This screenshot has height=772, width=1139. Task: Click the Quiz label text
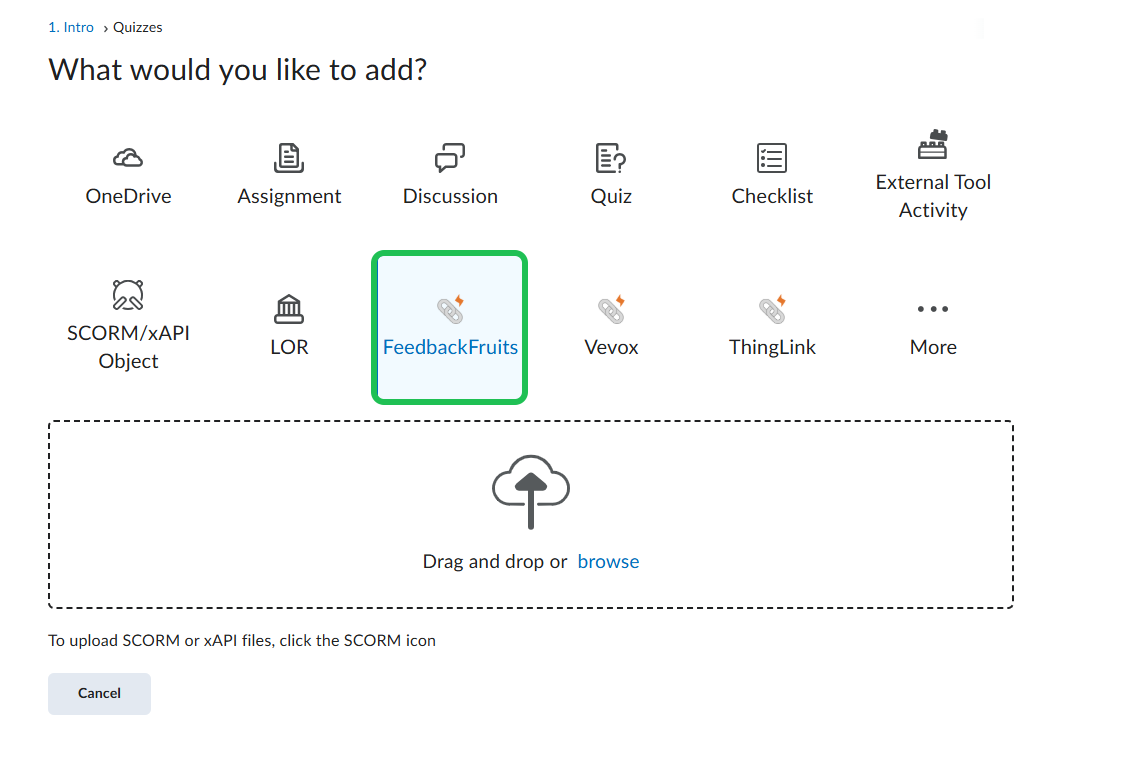(x=611, y=197)
